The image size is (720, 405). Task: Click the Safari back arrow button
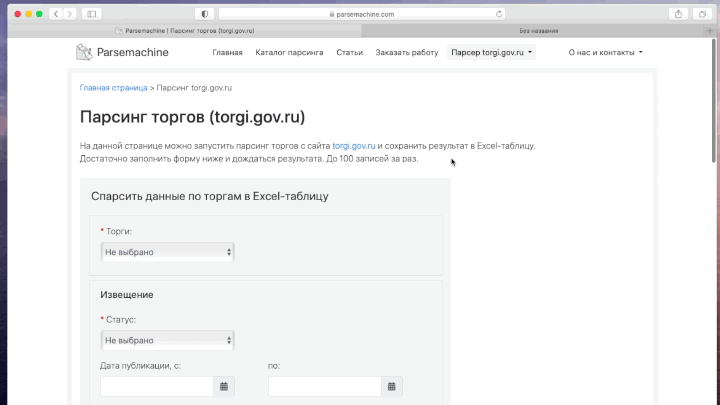pos(55,14)
